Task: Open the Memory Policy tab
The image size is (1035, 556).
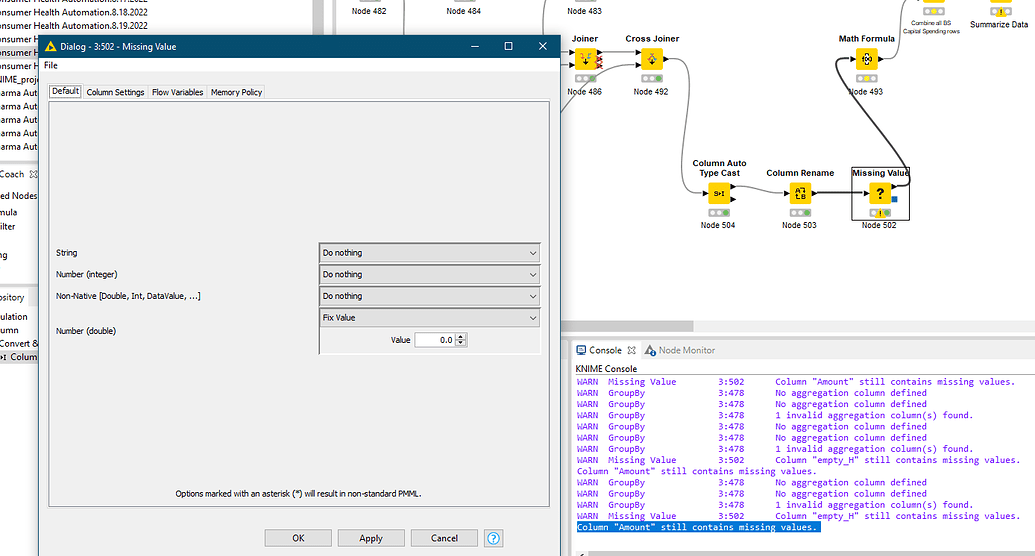Action: (236, 92)
